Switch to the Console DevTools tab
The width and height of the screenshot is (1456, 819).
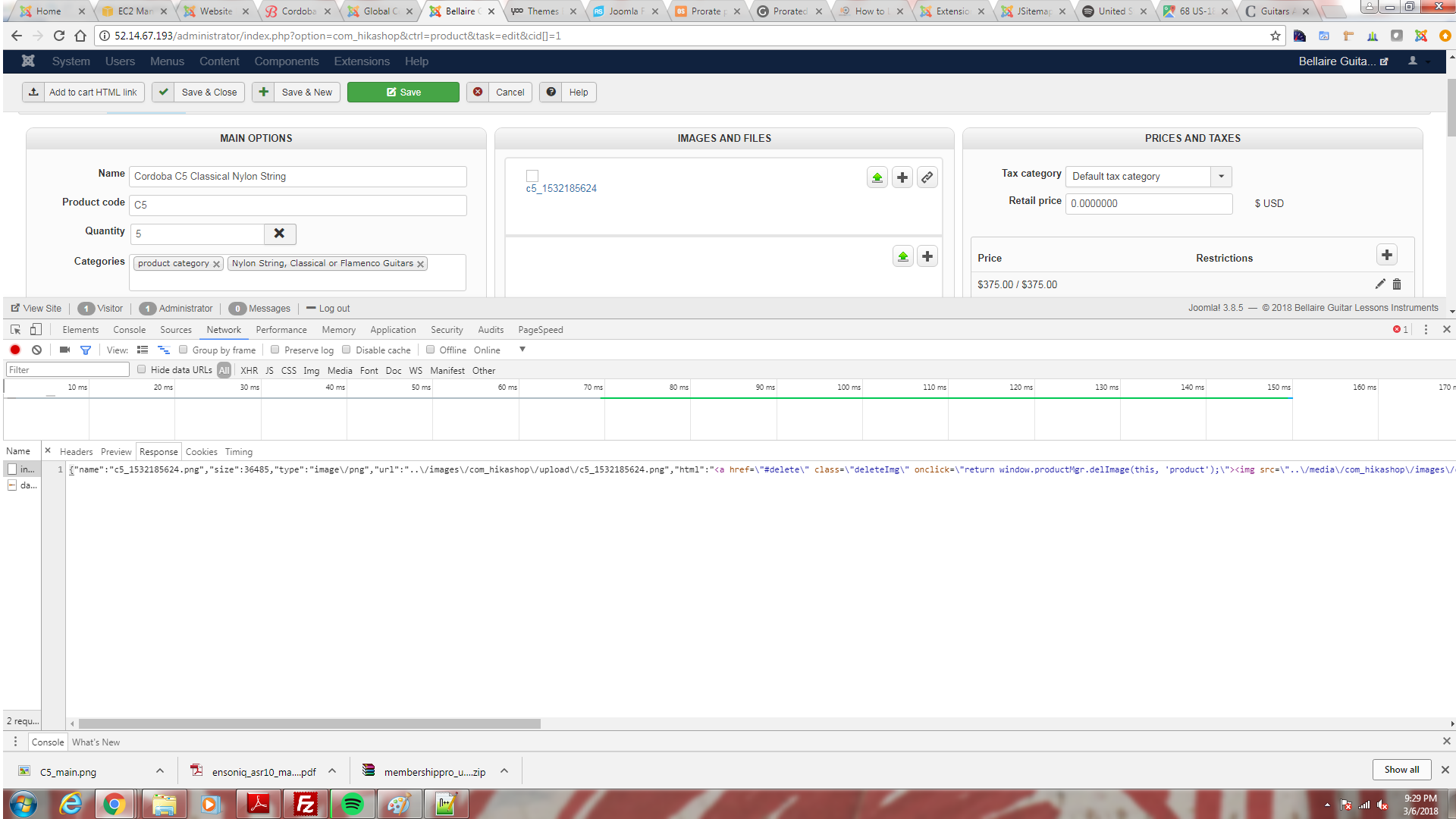click(x=129, y=330)
